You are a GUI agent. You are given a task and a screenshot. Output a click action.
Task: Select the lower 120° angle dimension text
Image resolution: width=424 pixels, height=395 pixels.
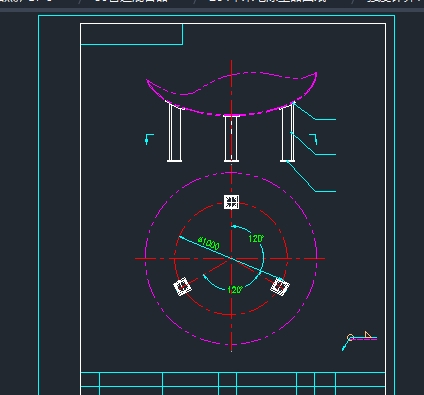tap(235, 290)
